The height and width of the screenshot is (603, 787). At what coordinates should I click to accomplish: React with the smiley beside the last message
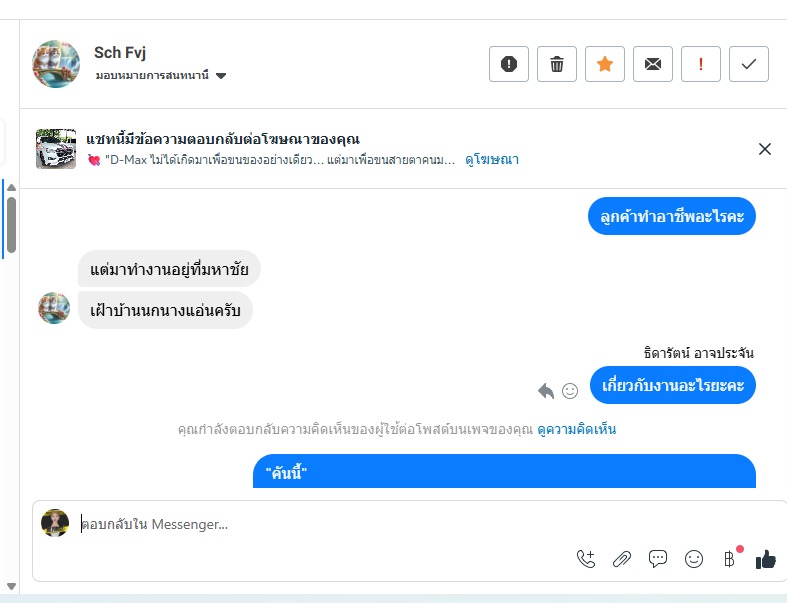570,390
